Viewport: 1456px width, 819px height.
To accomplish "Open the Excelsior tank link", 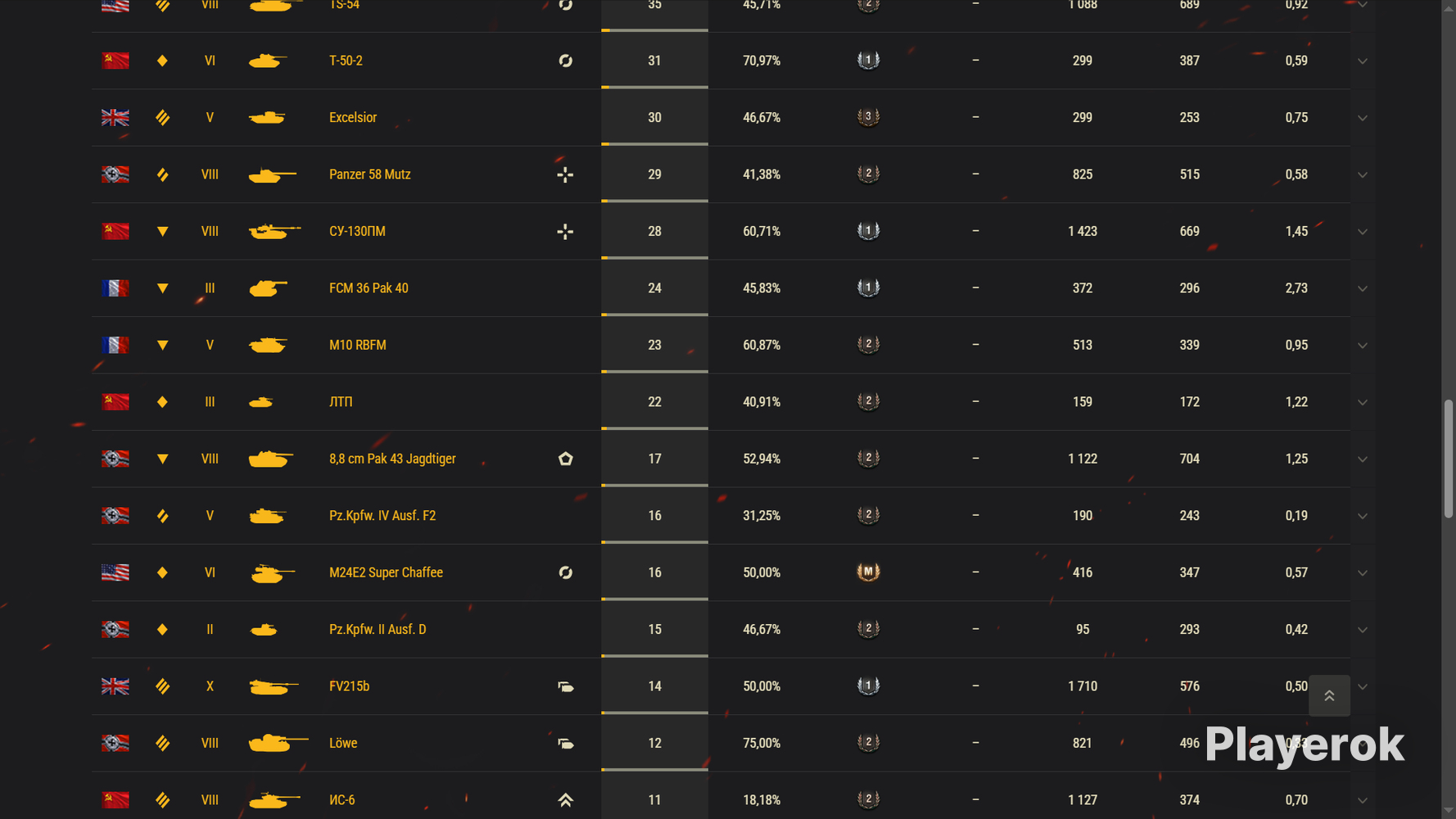I will pyautogui.click(x=353, y=117).
